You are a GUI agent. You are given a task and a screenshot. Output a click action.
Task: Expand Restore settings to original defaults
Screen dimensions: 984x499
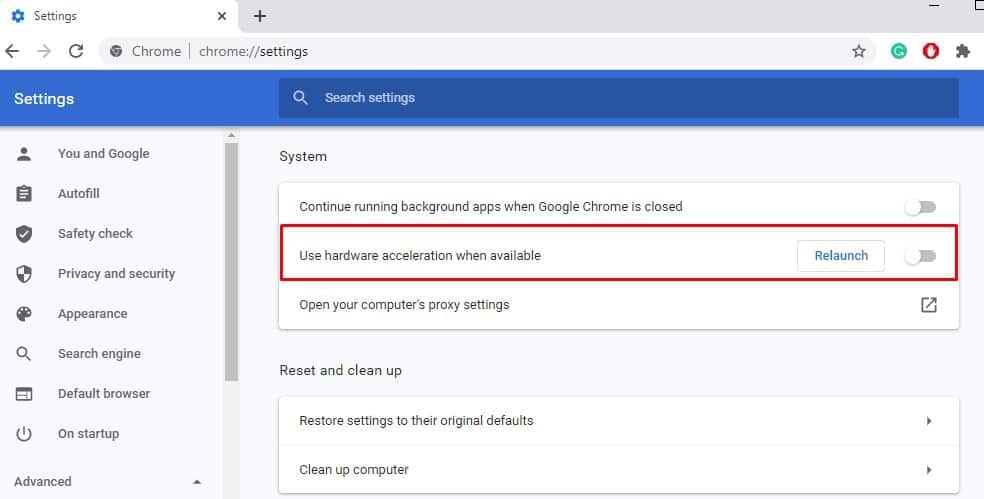pos(928,421)
